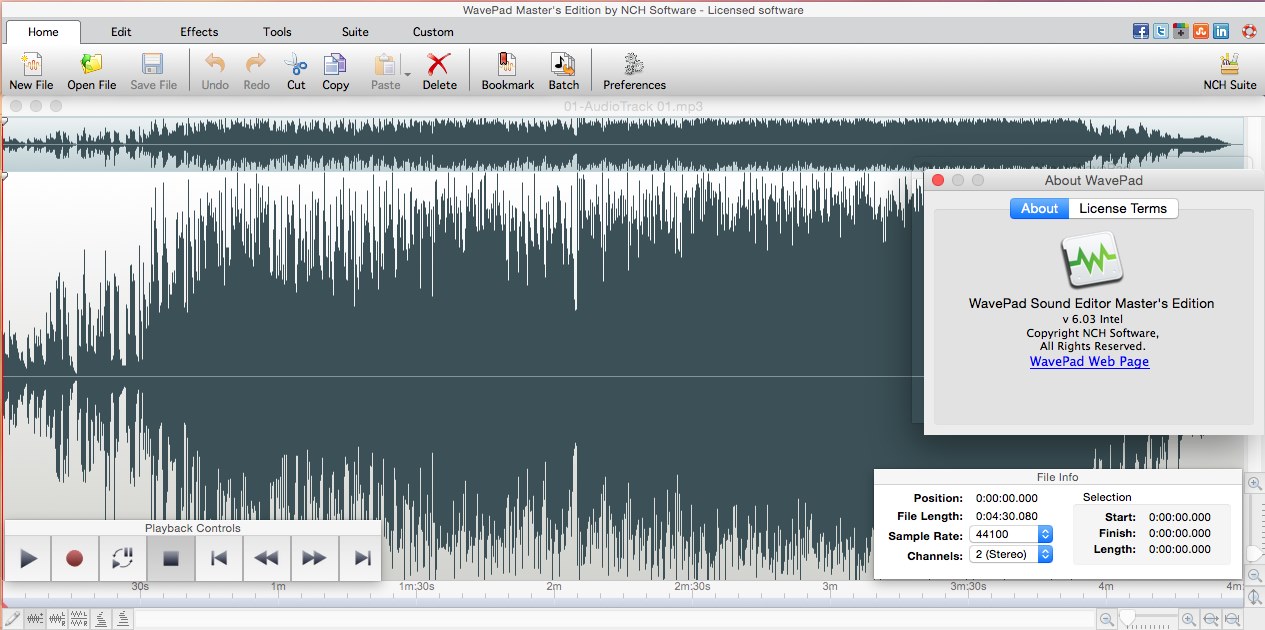Screen dimensions: 1265x630
Task: Toggle the stacked L R channel view
Action: point(79,619)
